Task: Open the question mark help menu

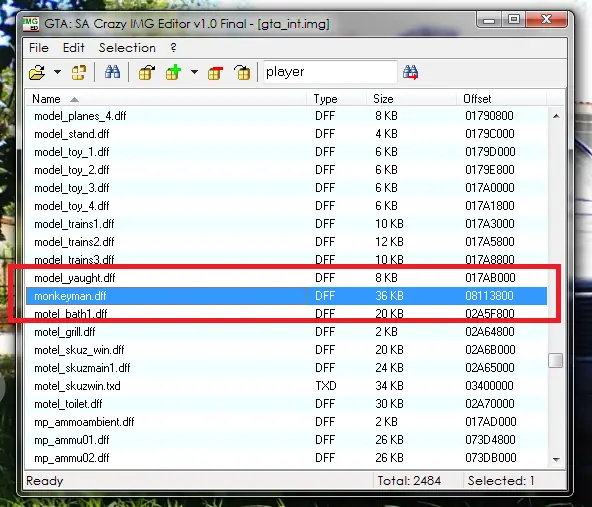Action: (173, 48)
